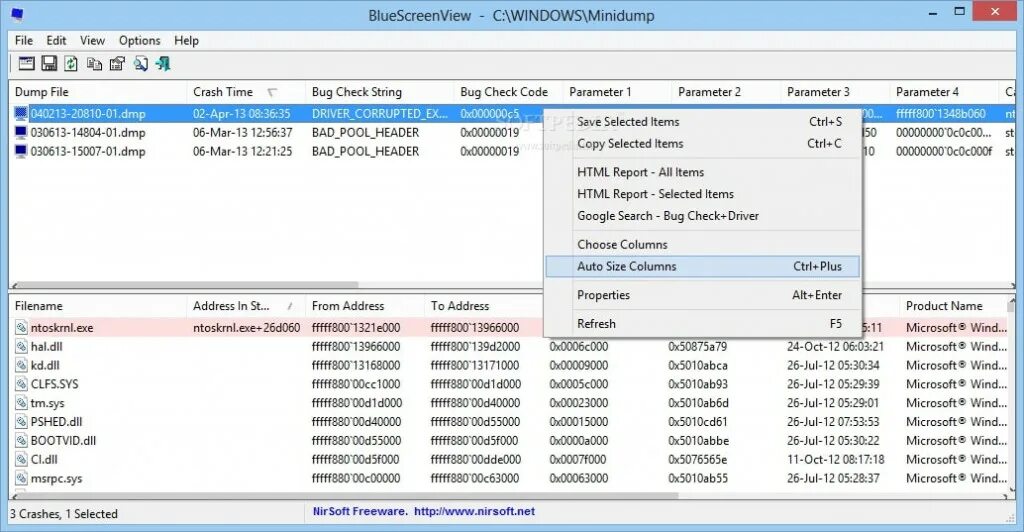Click the icon beside 030613-15007-01.dmp
1024x532 pixels.
pos(21,151)
